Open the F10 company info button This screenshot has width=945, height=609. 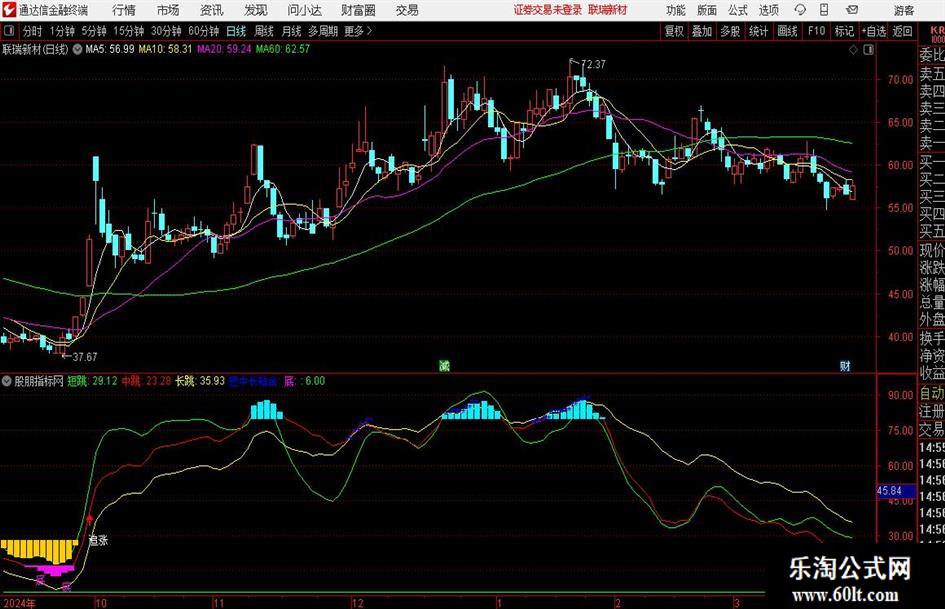tap(816, 31)
